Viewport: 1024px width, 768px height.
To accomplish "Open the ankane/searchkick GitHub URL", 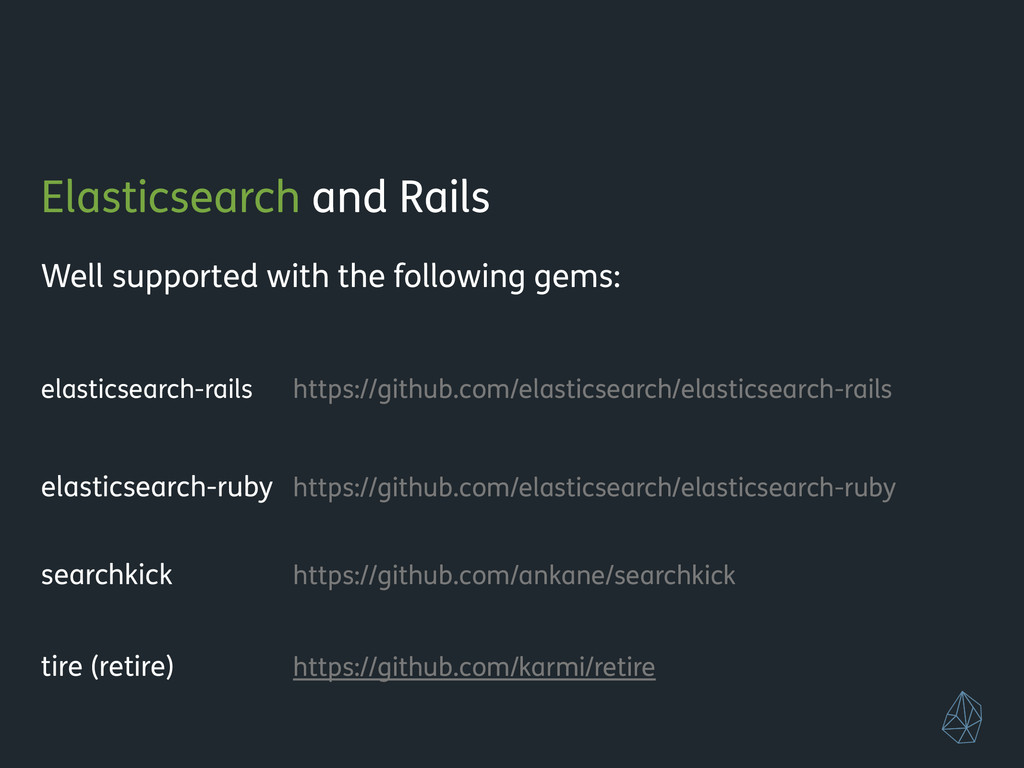I will pyautogui.click(x=514, y=575).
